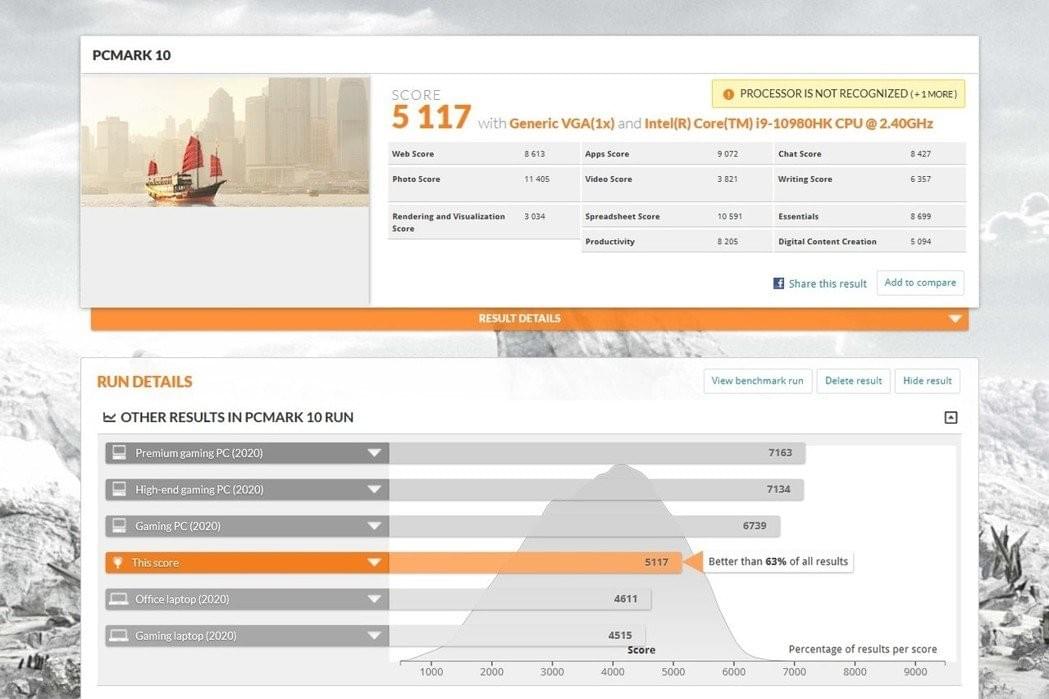The height and width of the screenshot is (699, 1049).
Task: Expand the High-end gaming PC (2020) row
Action: (374, 489)
